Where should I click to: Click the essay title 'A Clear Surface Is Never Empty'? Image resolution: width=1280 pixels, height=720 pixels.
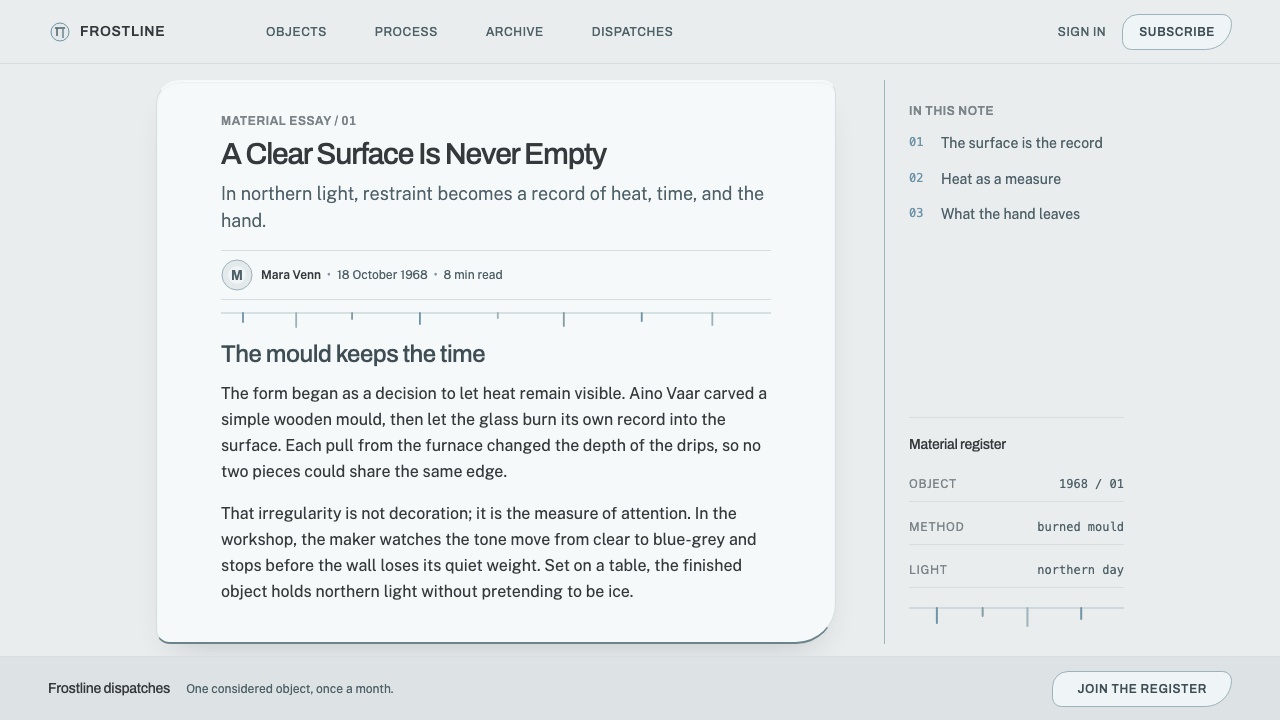pos(414,154)
